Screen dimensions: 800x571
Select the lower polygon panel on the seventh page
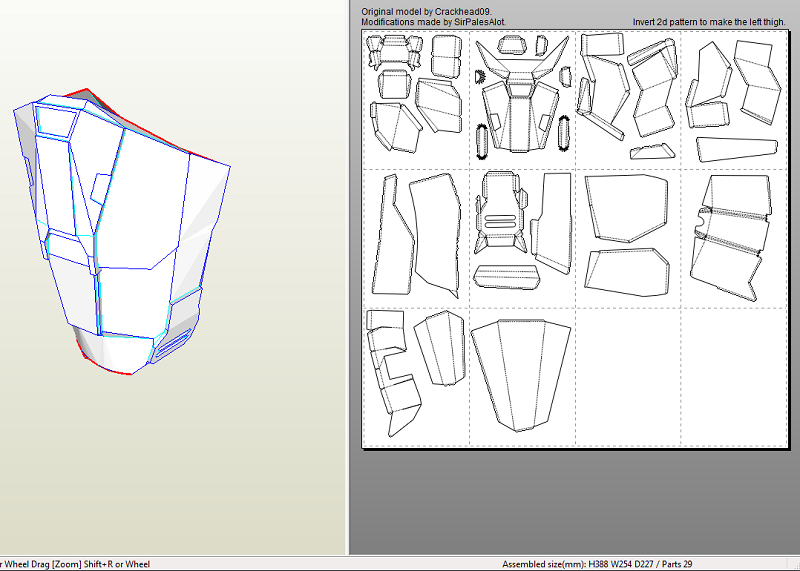[x=627, y=272]
